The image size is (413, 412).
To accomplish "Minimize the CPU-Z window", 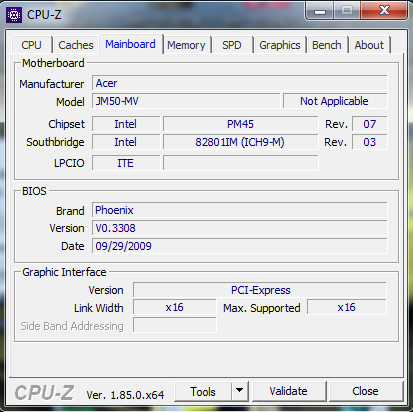I will (320, 11).
